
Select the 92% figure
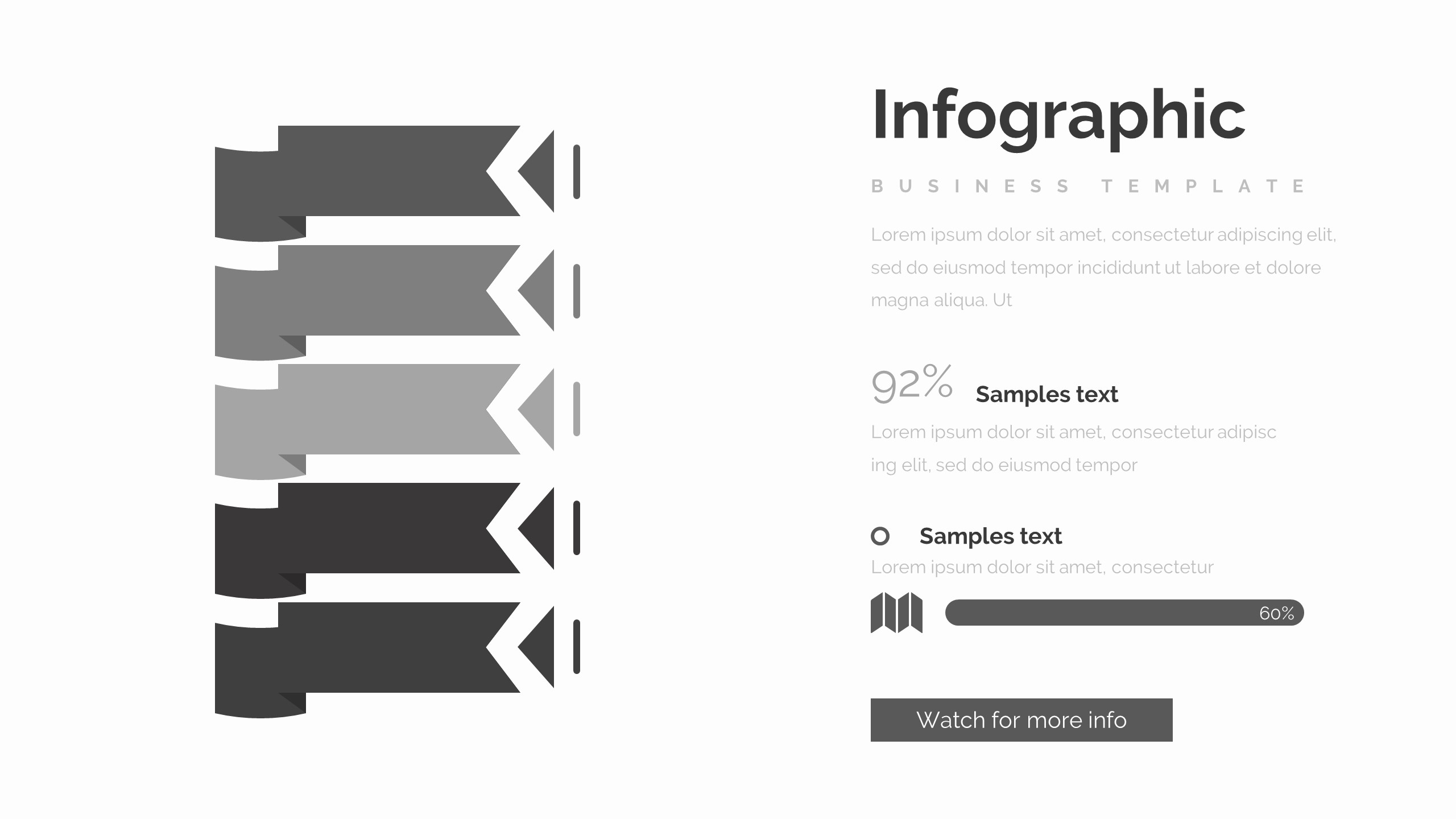tap(912, 384)
